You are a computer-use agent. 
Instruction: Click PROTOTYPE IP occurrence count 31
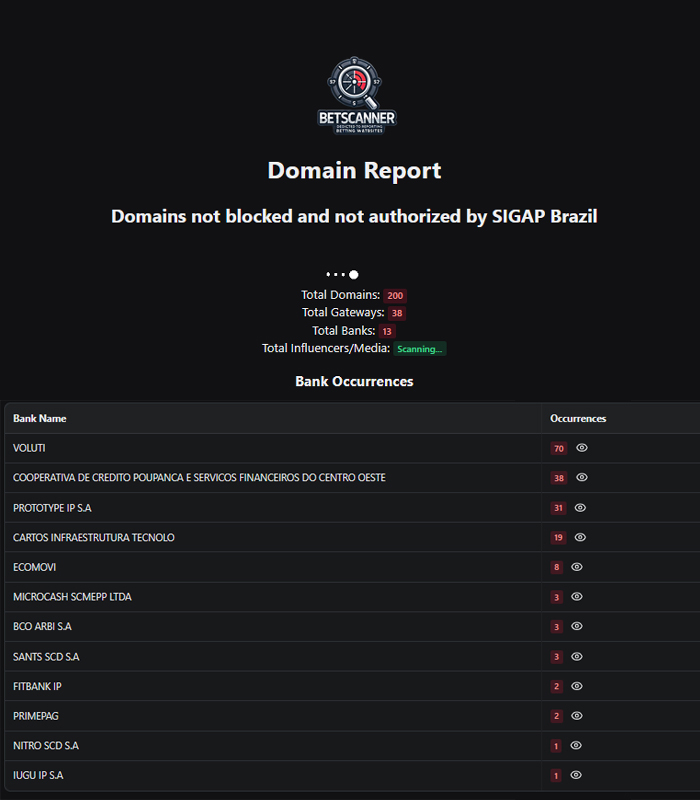(x=558, y=508)
